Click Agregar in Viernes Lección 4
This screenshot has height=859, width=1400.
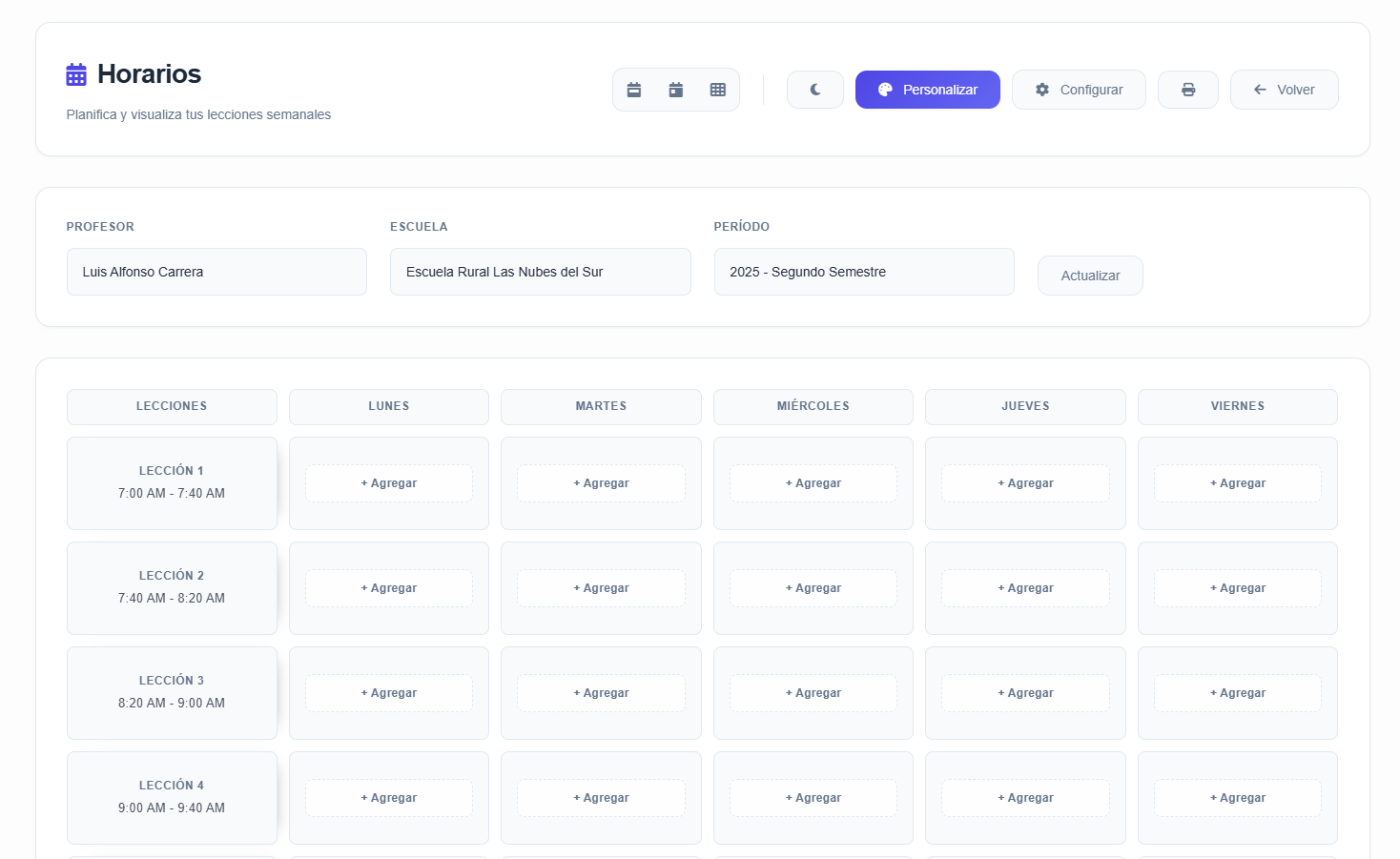click(1237, 798)
